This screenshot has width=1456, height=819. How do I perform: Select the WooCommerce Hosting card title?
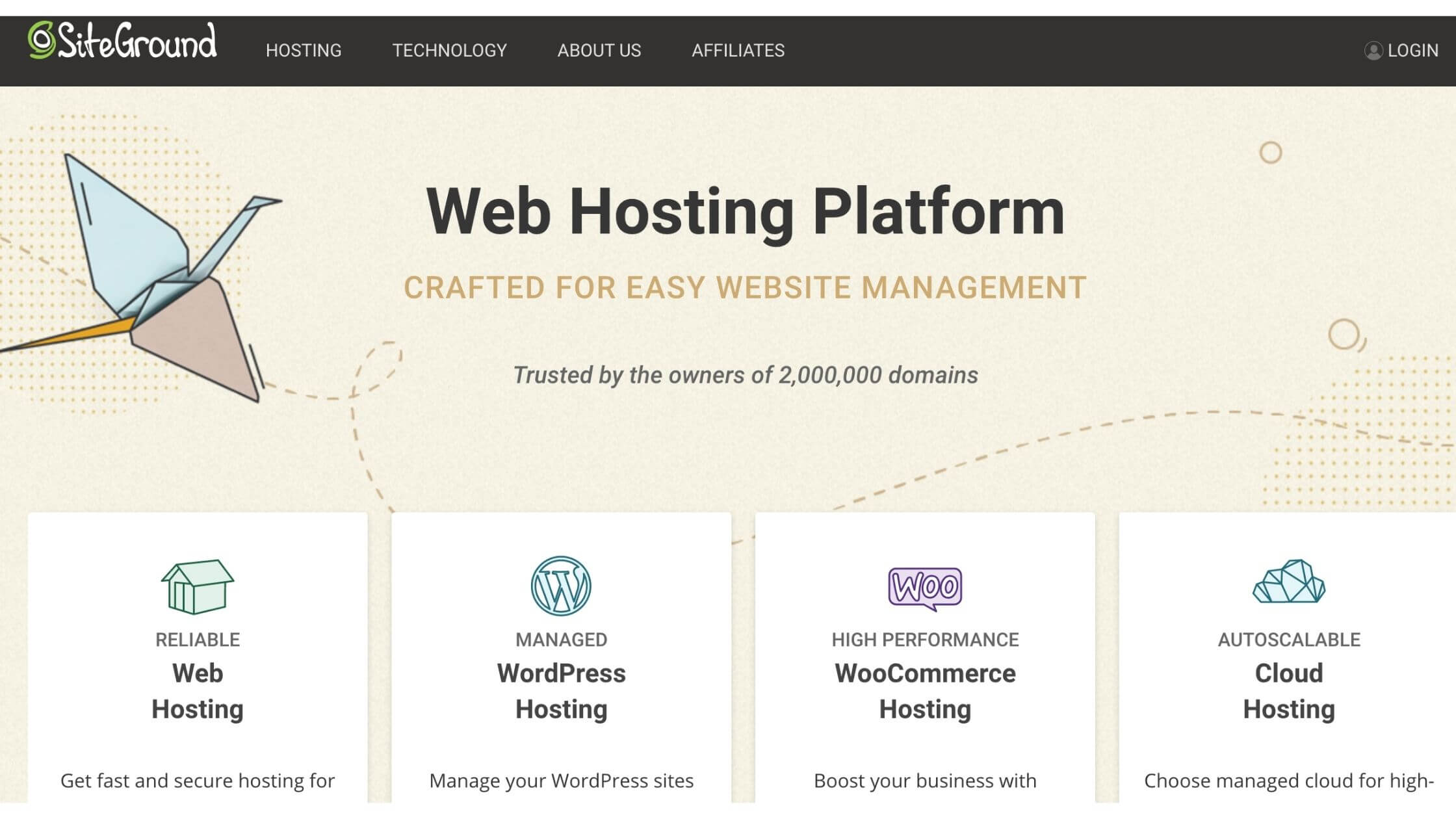point(925,691)
